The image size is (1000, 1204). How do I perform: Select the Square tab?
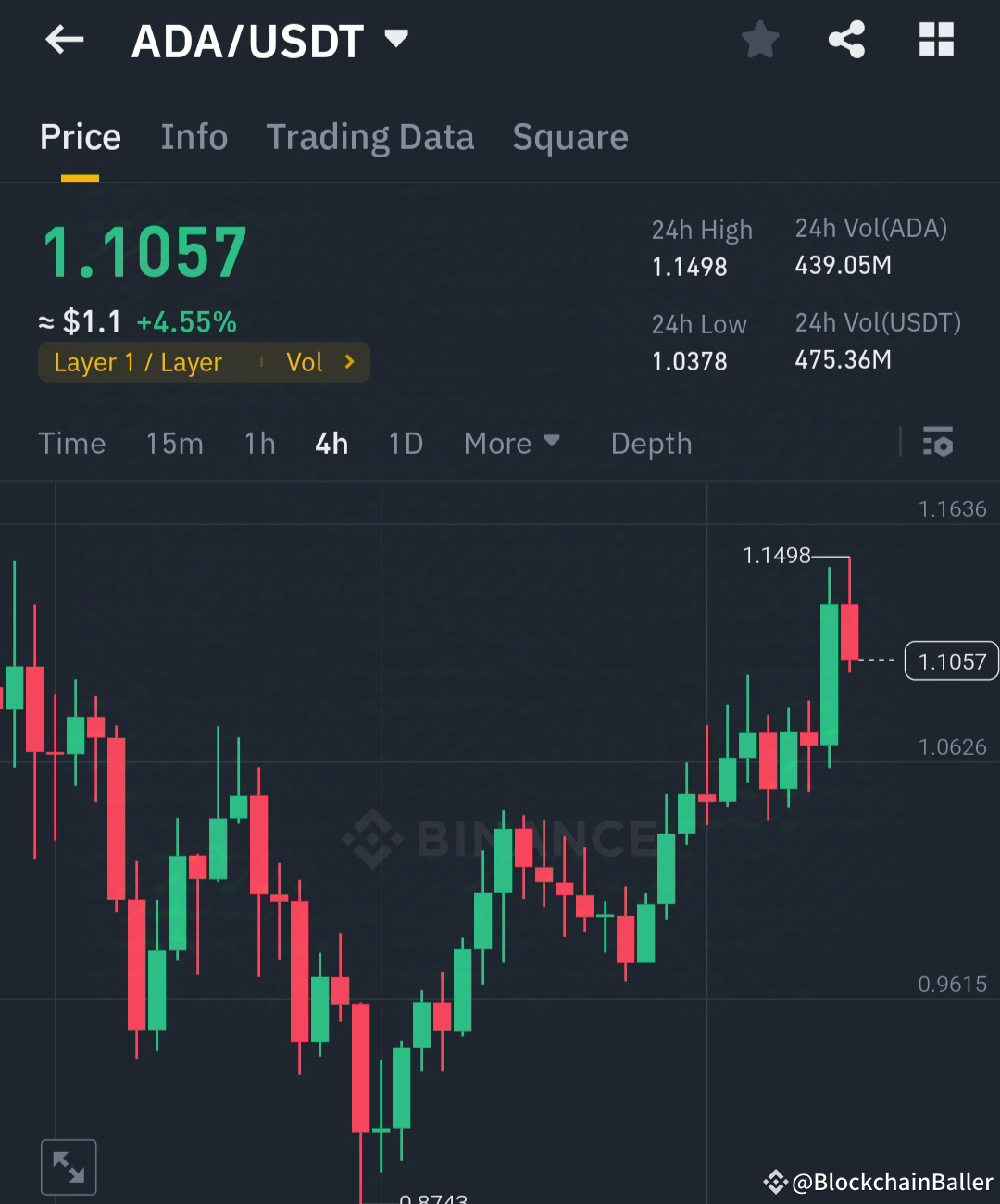570,137
